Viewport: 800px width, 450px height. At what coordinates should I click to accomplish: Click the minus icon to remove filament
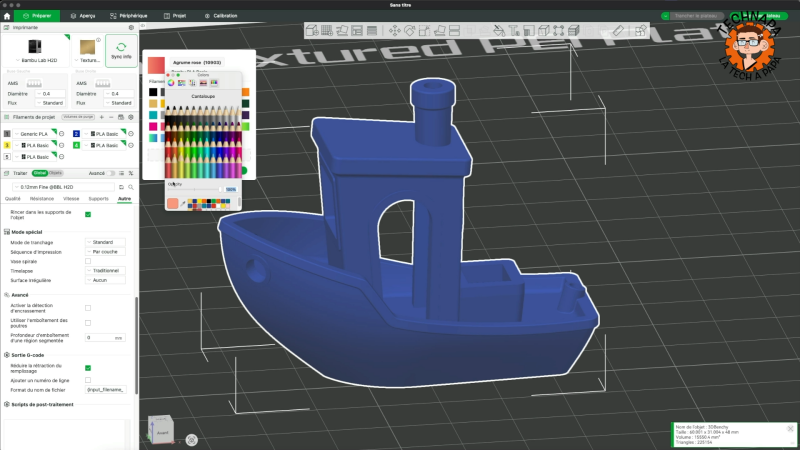tap(111, 117)
